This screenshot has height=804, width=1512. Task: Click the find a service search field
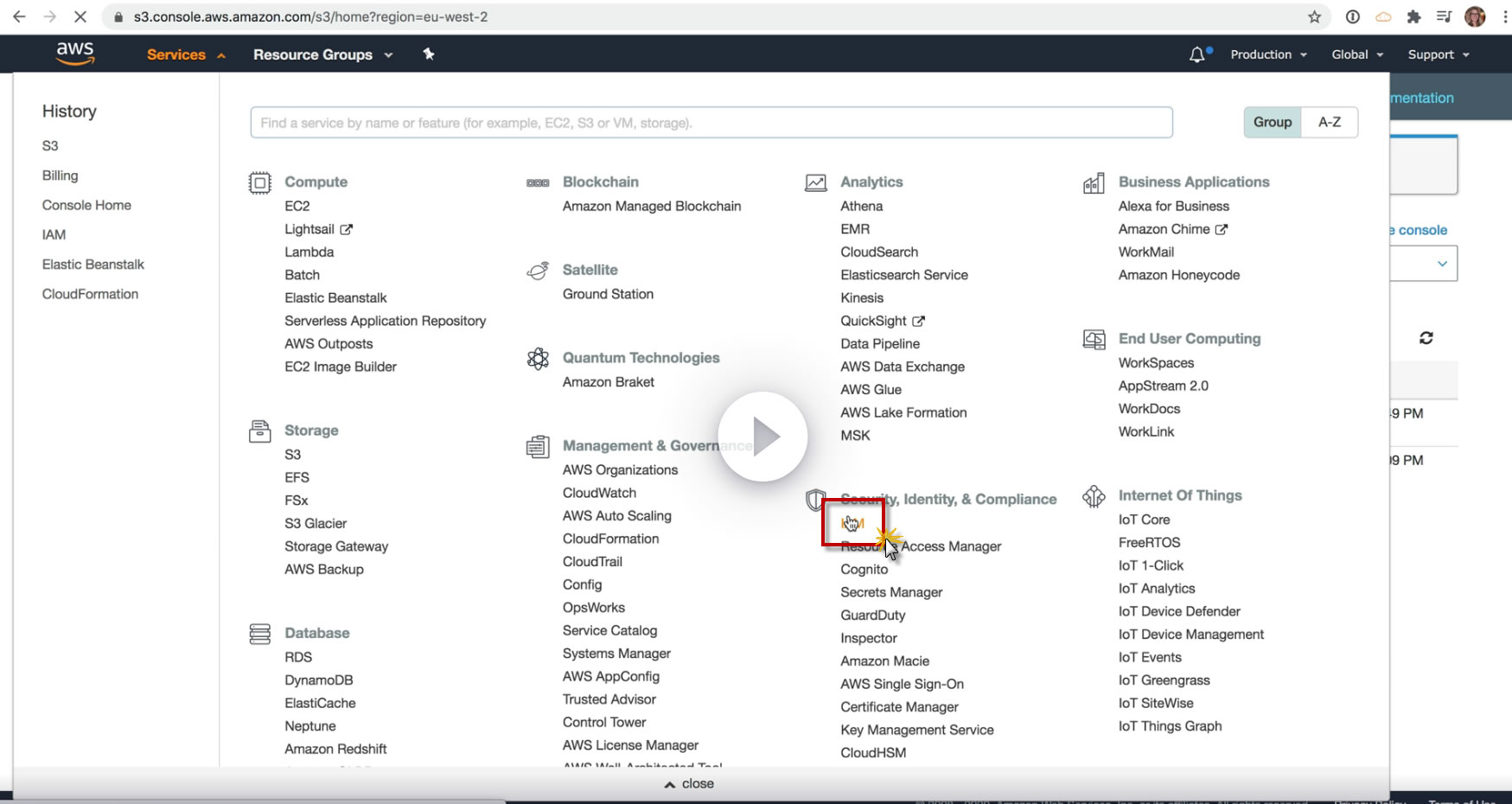coord(711,123)
